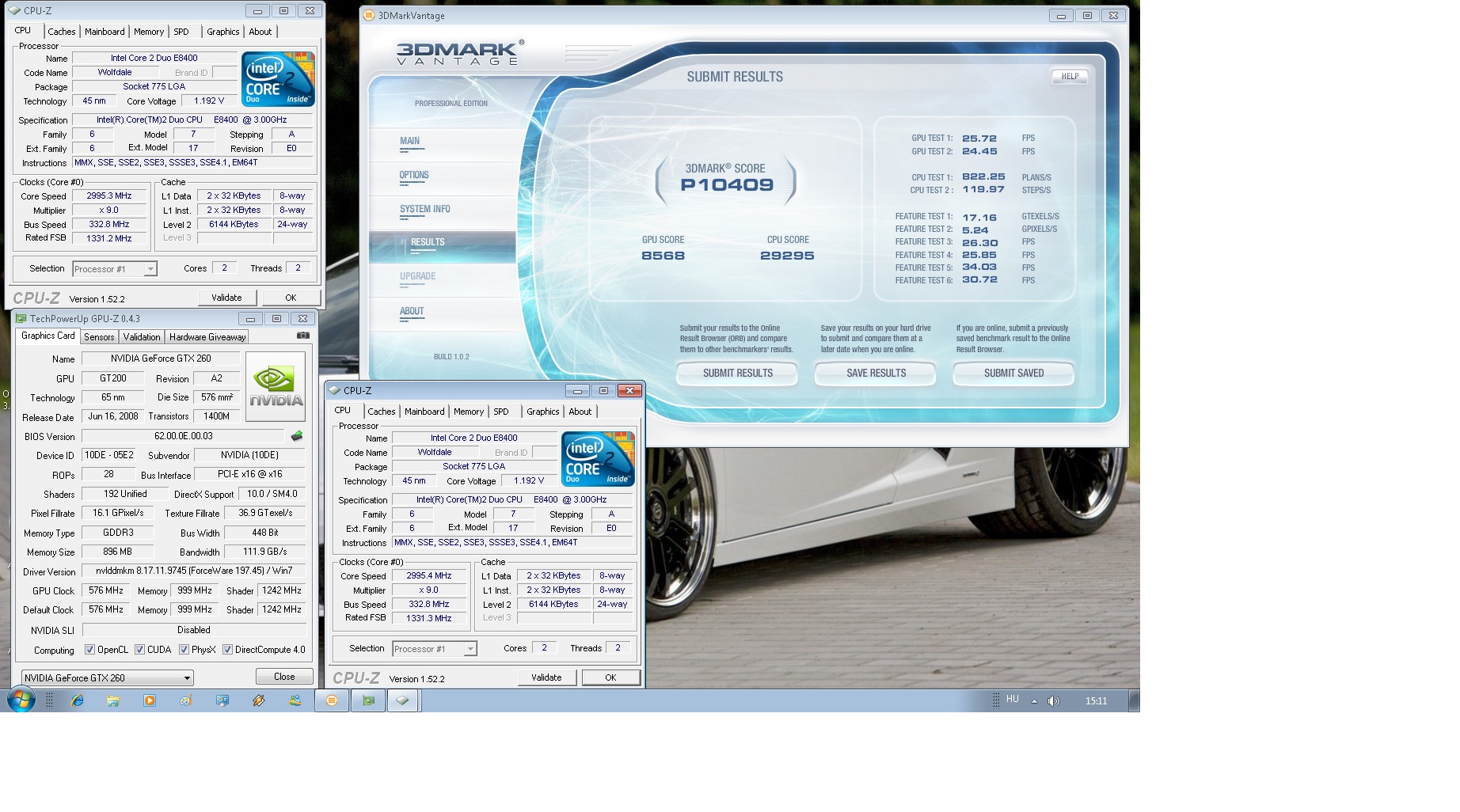The width and height of the screenshot is (1460, 812).
Task: Click OK in lower CPU-Z window
Action: click(610, 677)
